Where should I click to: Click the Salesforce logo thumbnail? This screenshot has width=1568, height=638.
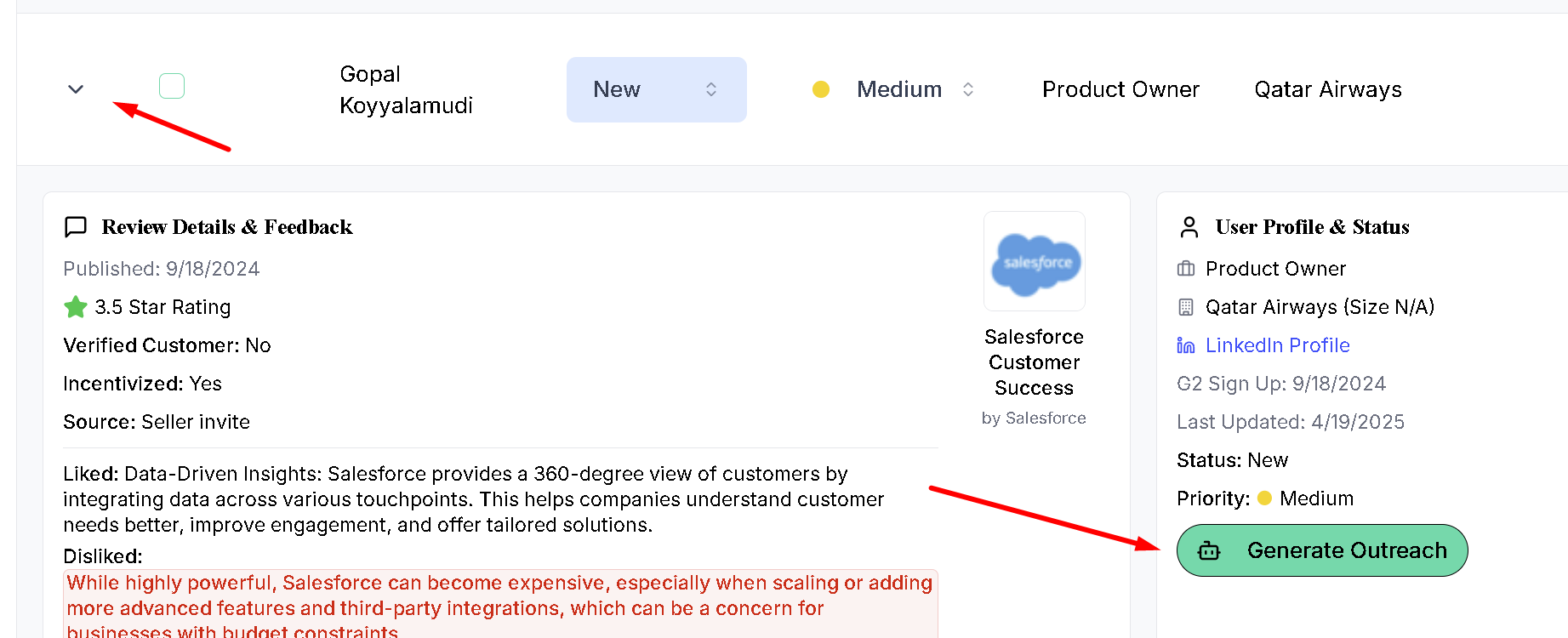pos(1035,261)
